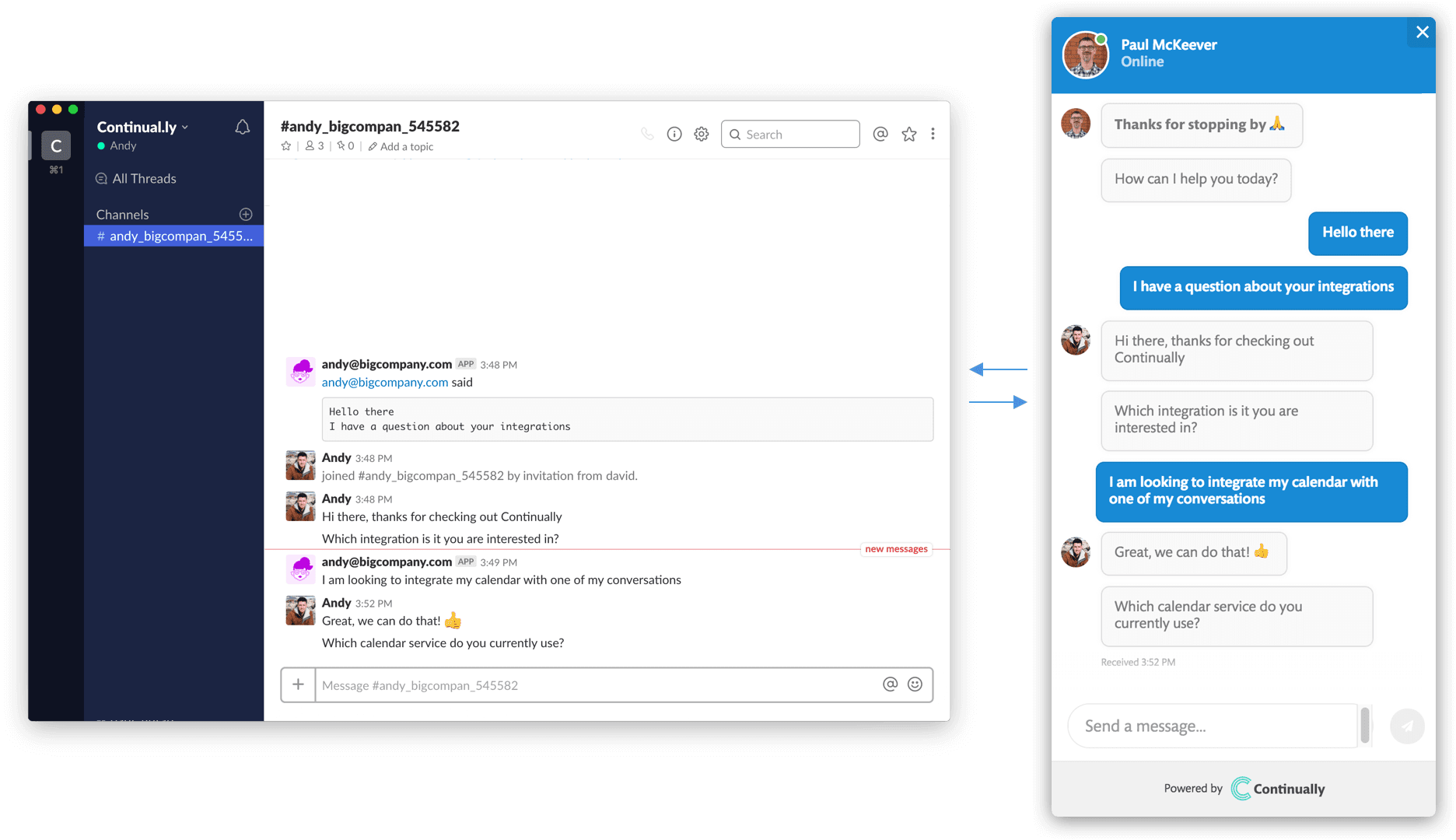Open notifications bell in Slack sidebar
This screenshot has width=1456, height=840.
(x=243, y=127)
